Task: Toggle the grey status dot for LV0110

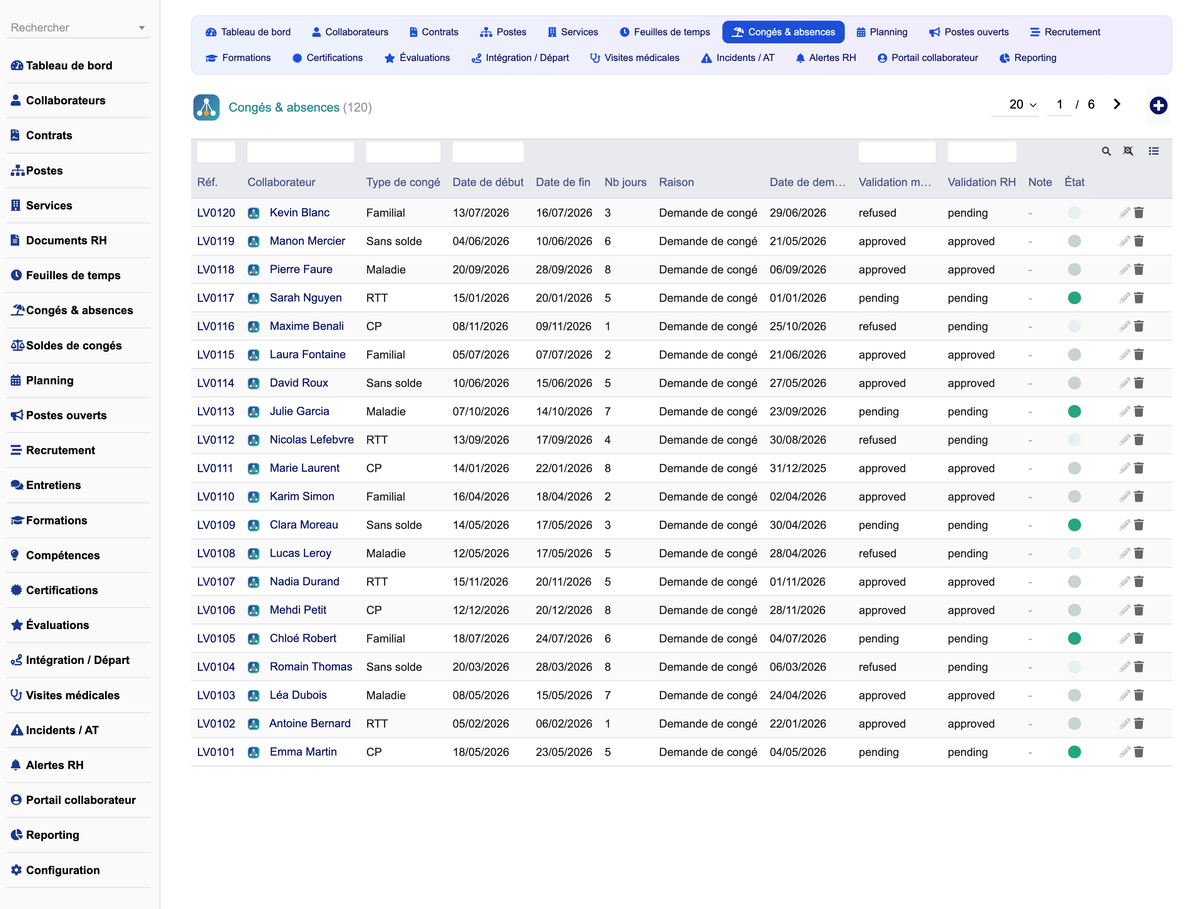Action: pos(1074,496)
